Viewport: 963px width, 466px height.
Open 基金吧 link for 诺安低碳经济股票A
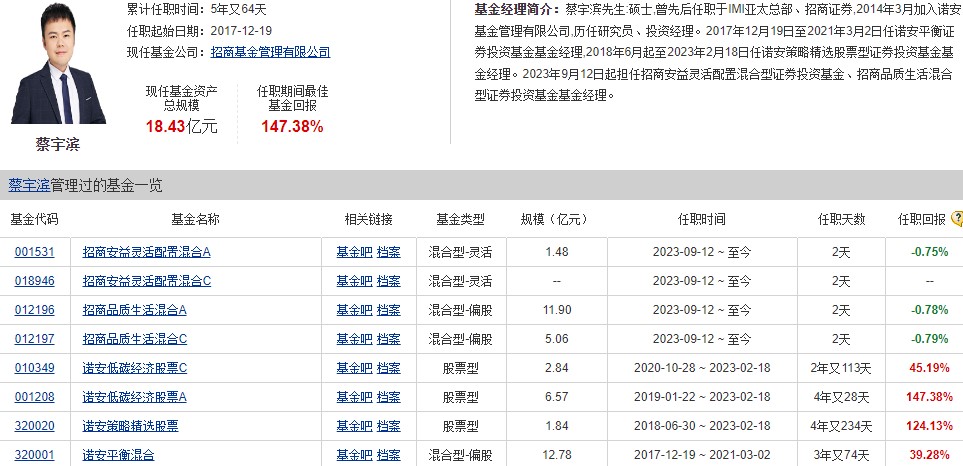tap(354, 397)
